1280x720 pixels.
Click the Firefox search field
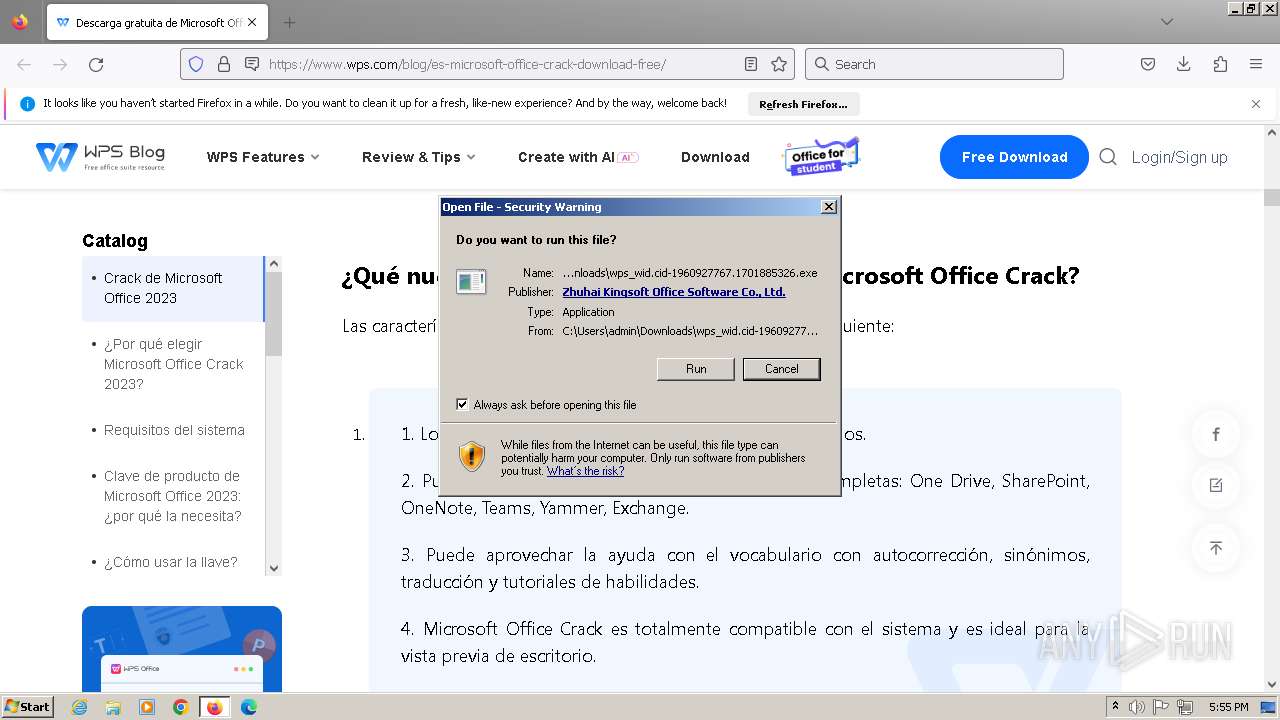click(934, 64)
